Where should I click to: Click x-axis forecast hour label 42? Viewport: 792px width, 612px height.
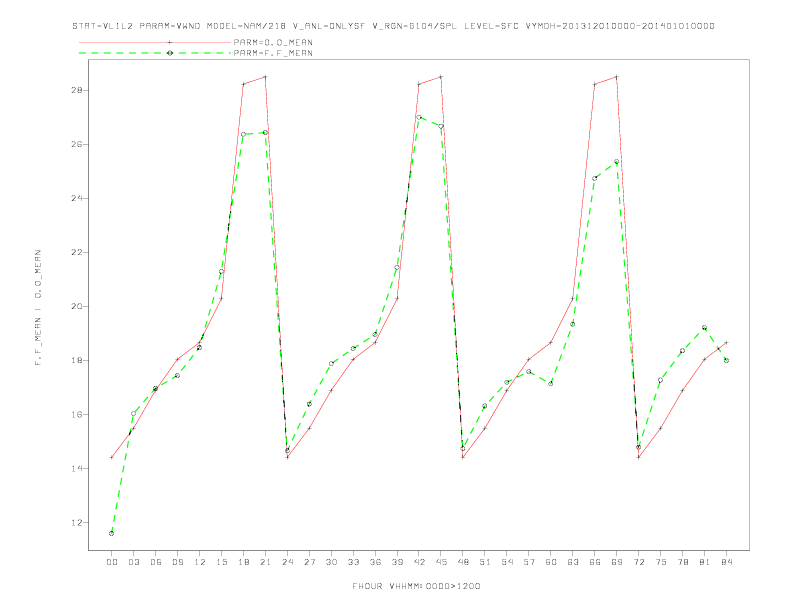419,562
